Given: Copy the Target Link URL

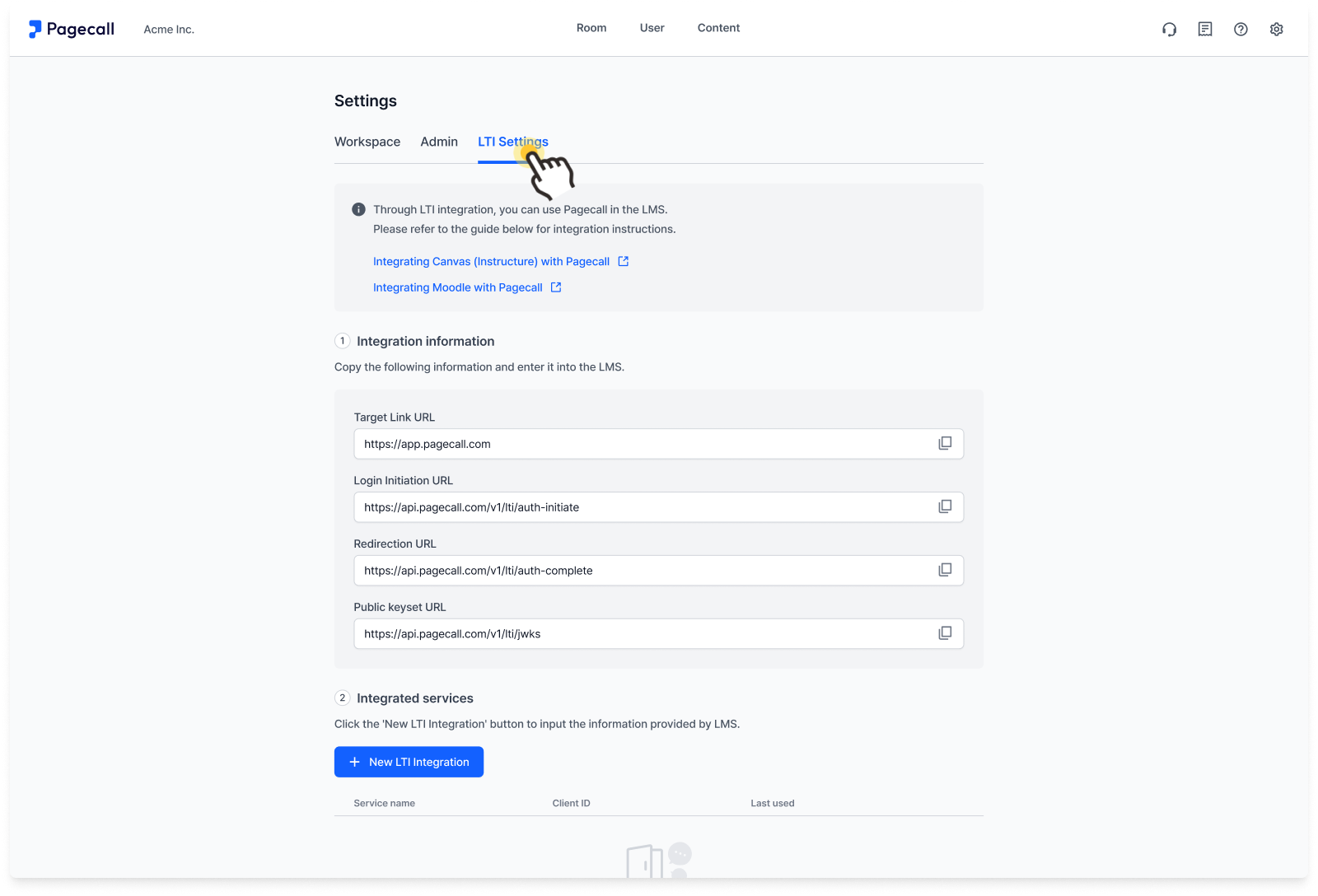Looking at the screenshot, I should click(x=945, y=443).
